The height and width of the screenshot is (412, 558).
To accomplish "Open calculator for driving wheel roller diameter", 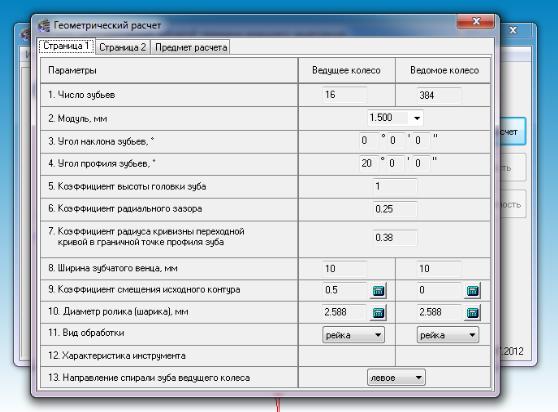I will 378,312.
